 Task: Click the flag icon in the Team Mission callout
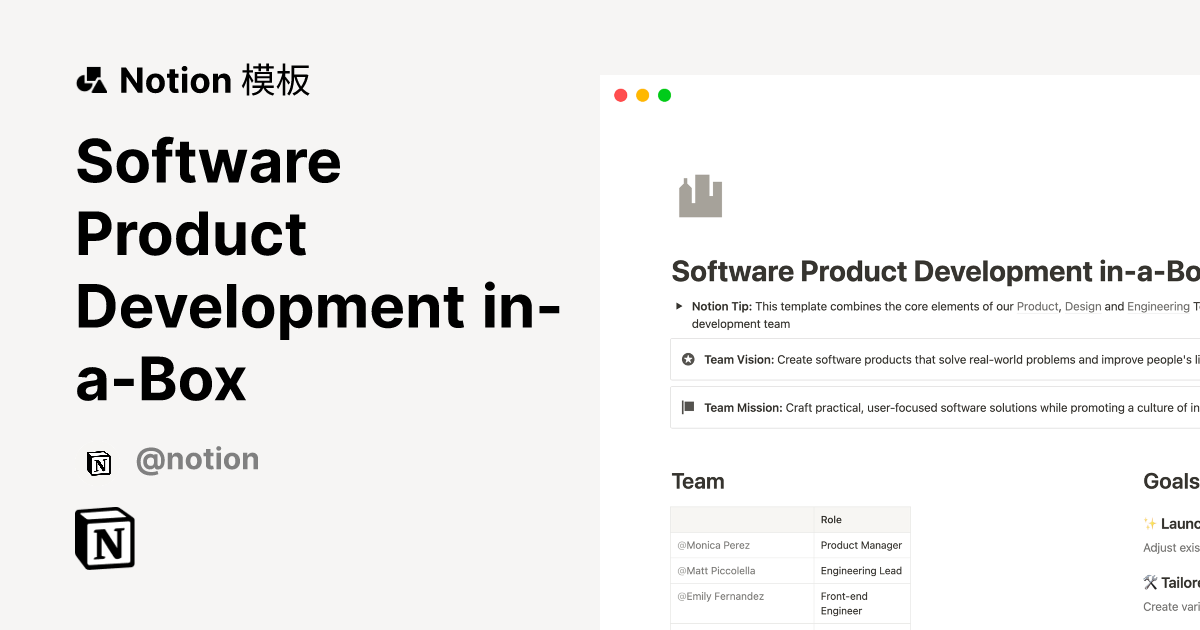click(687, 407)
